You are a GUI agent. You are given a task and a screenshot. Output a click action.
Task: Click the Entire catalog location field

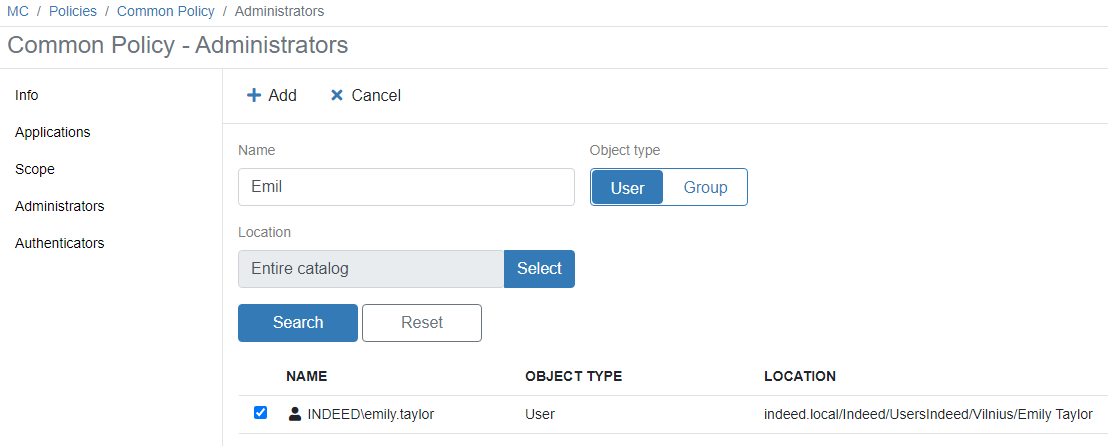371,268
